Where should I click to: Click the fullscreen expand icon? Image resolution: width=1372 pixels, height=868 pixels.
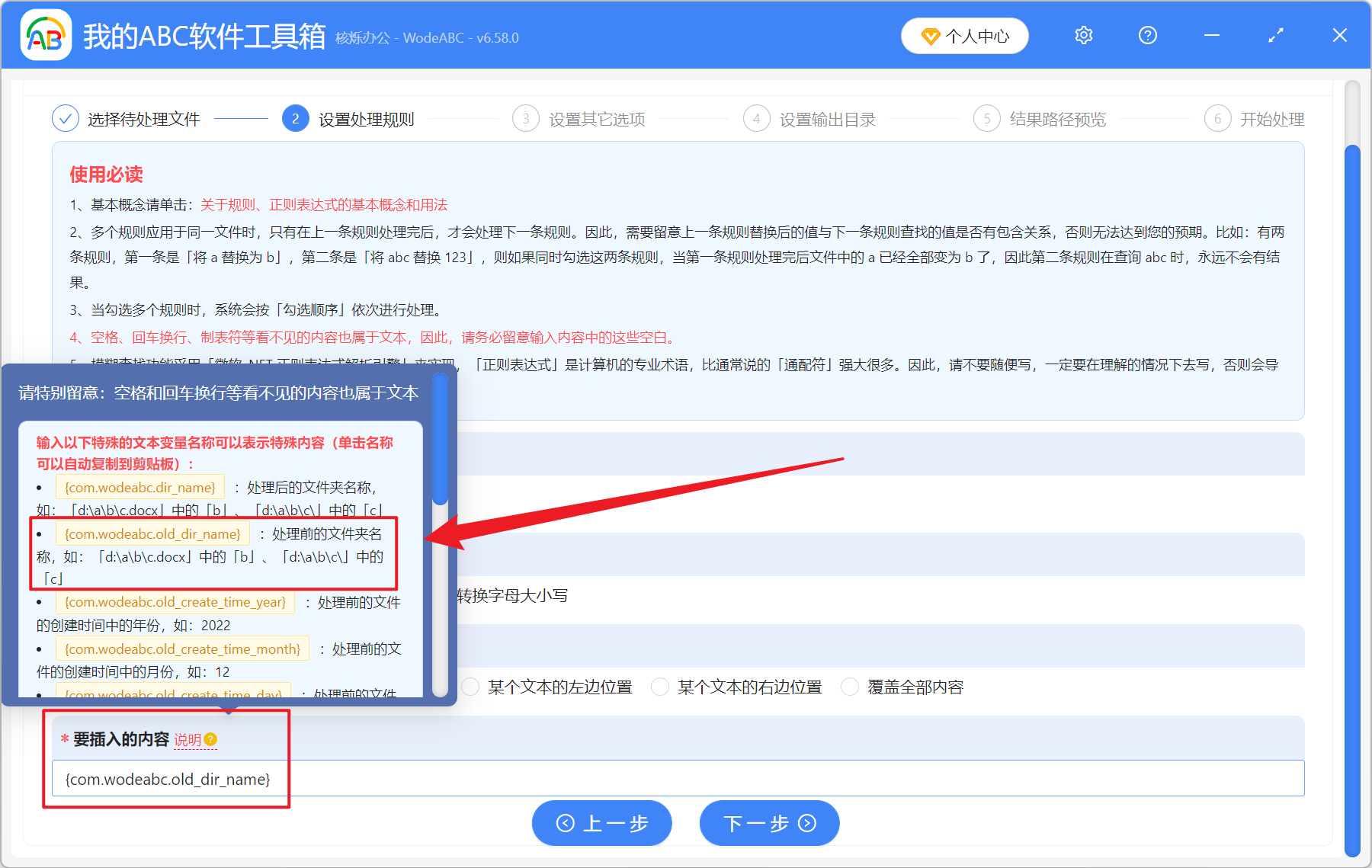pos(1275,35)
